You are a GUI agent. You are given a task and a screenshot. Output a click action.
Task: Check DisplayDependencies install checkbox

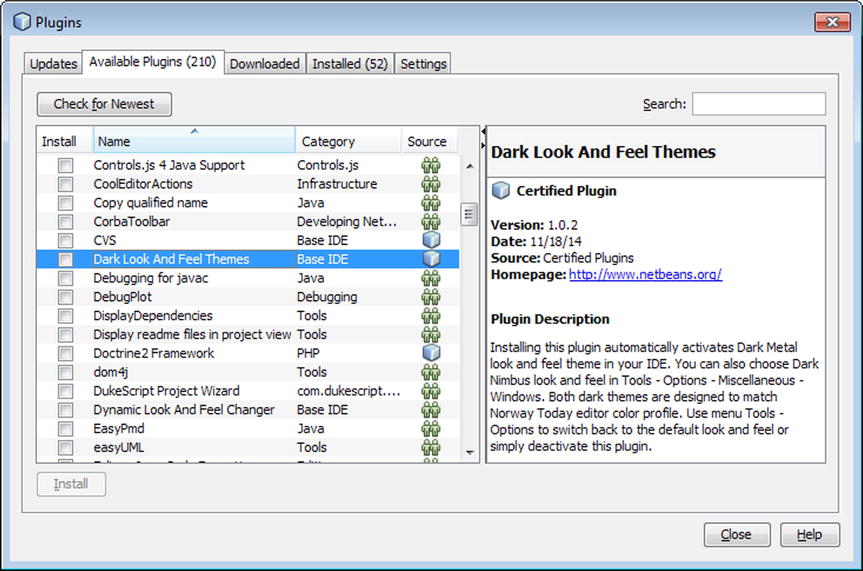click(x=65, y=316)
